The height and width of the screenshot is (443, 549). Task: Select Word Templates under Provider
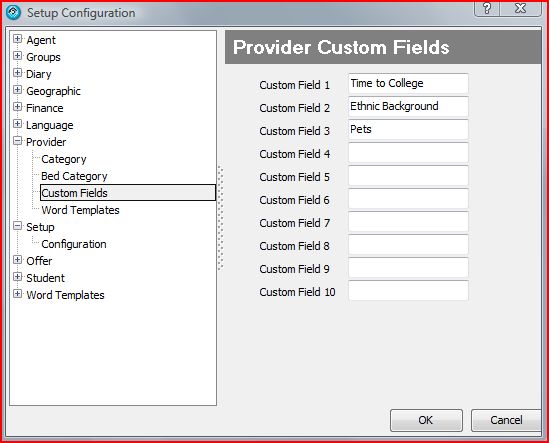[81, 210]
